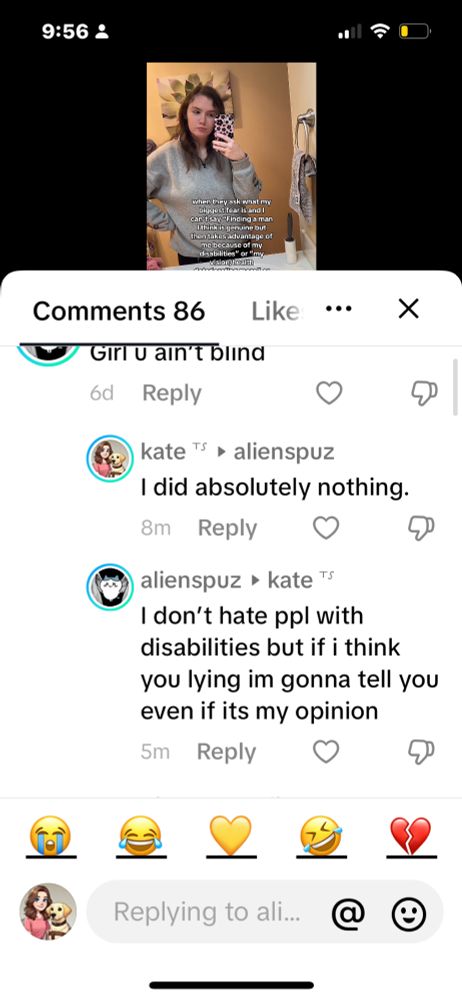Dislike the "Girl u ain't blind" comment
The width and height of the screenshot is (462, 1000).
pyautogui.click(x=424, y=393)
